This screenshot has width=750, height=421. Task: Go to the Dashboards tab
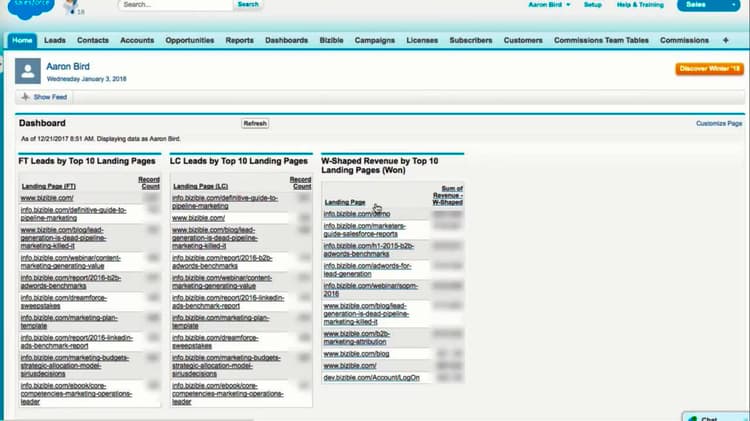pos(287,41)
